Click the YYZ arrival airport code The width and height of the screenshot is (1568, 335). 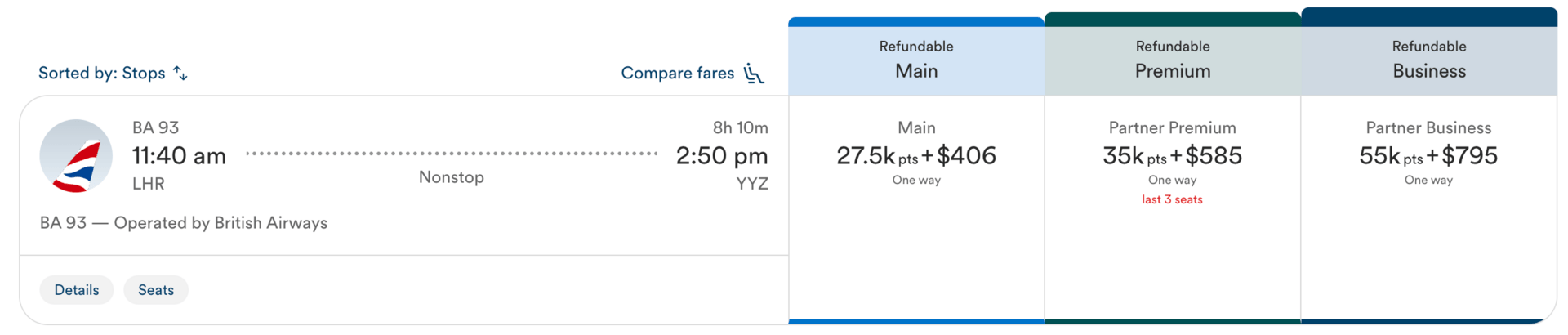[x=752, y=184]
